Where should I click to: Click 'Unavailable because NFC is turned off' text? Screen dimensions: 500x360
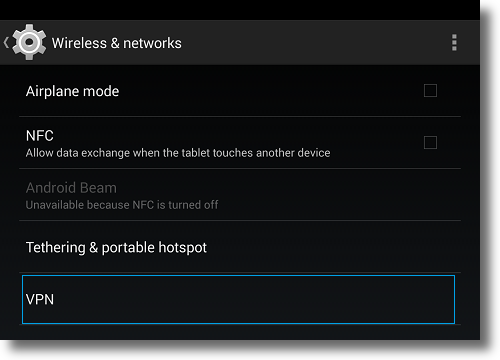(x=122, y=205)
